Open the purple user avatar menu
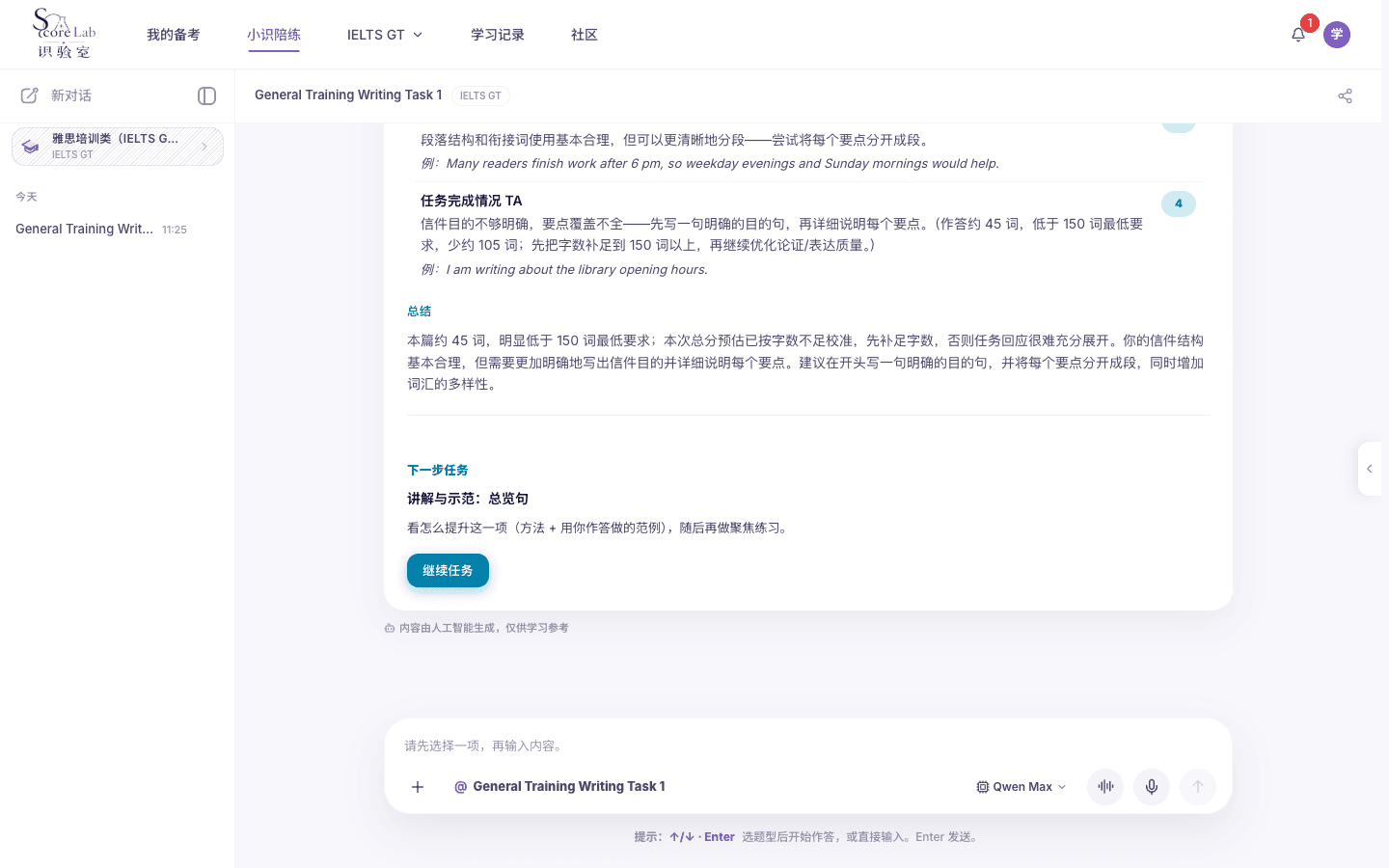 [x=1337, y=35]
